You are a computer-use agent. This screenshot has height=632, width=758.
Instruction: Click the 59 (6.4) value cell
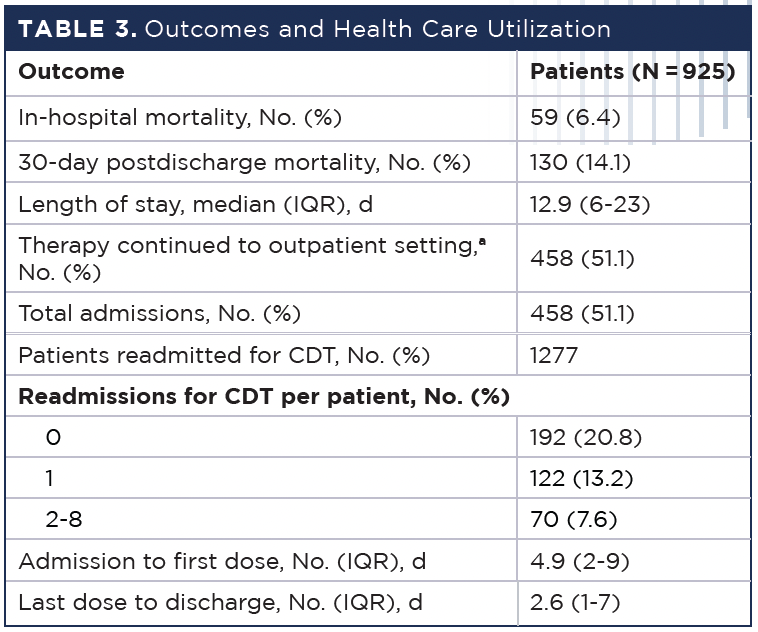pos(575,117)
